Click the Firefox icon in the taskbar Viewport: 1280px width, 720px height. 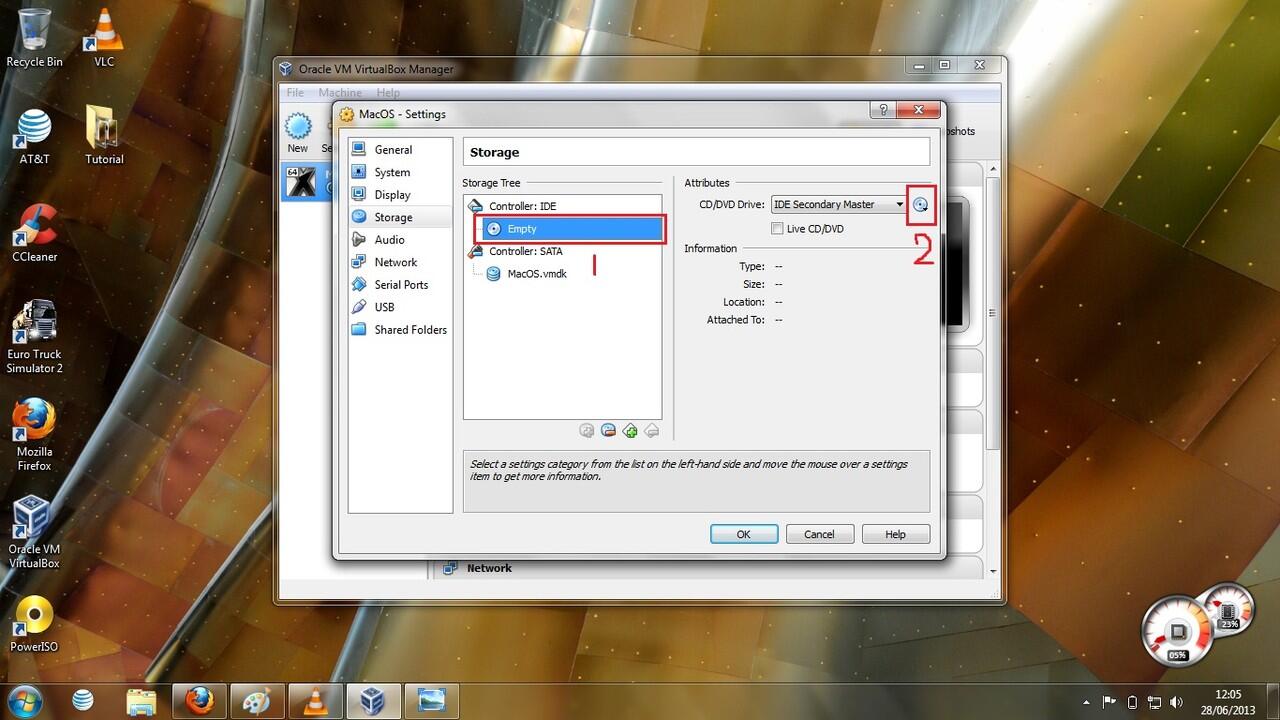click(x=199, y=700)
